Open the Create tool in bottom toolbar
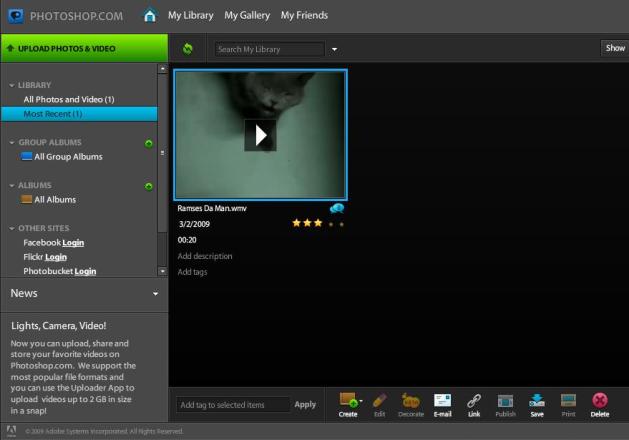The image size is (629, 440). pyautogui.click(x=348, y=404)
